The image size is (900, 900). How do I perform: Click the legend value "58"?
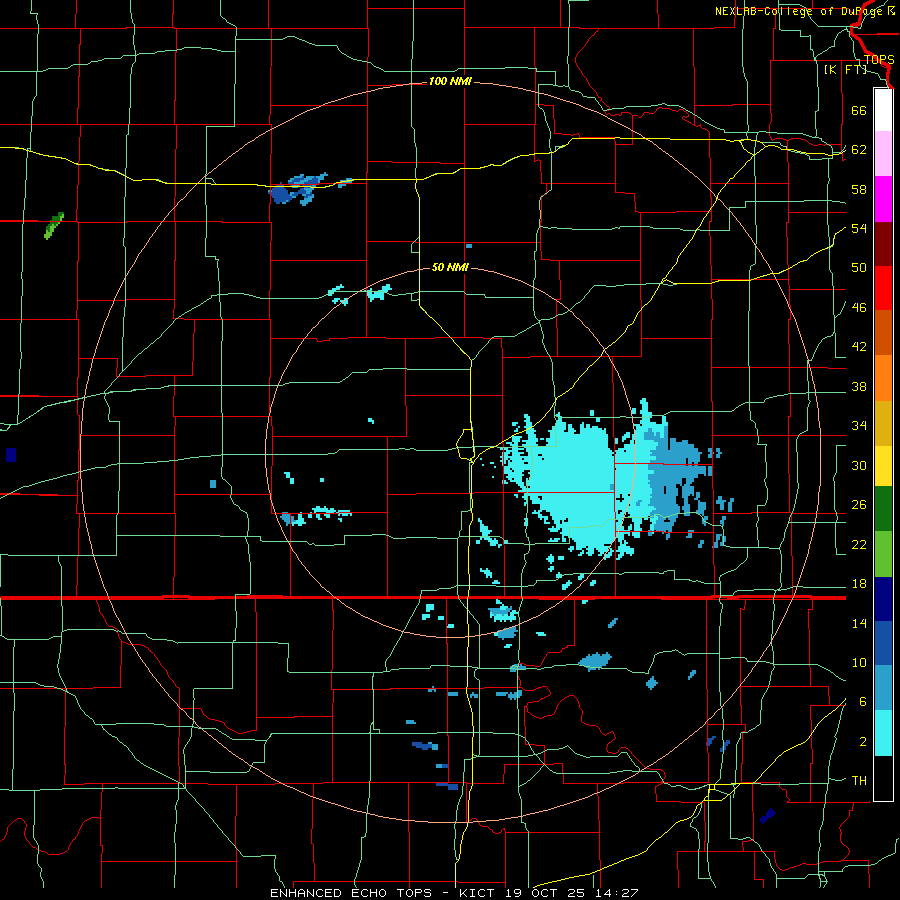[x=859, y=189]
